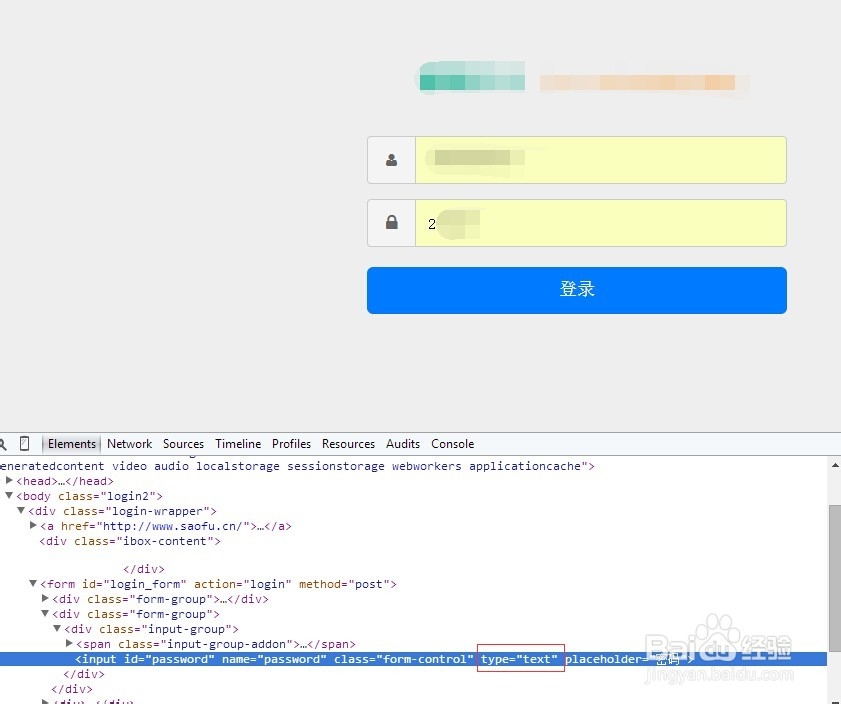Click the DevTools scrollbar up arrow

coord(835,465)
